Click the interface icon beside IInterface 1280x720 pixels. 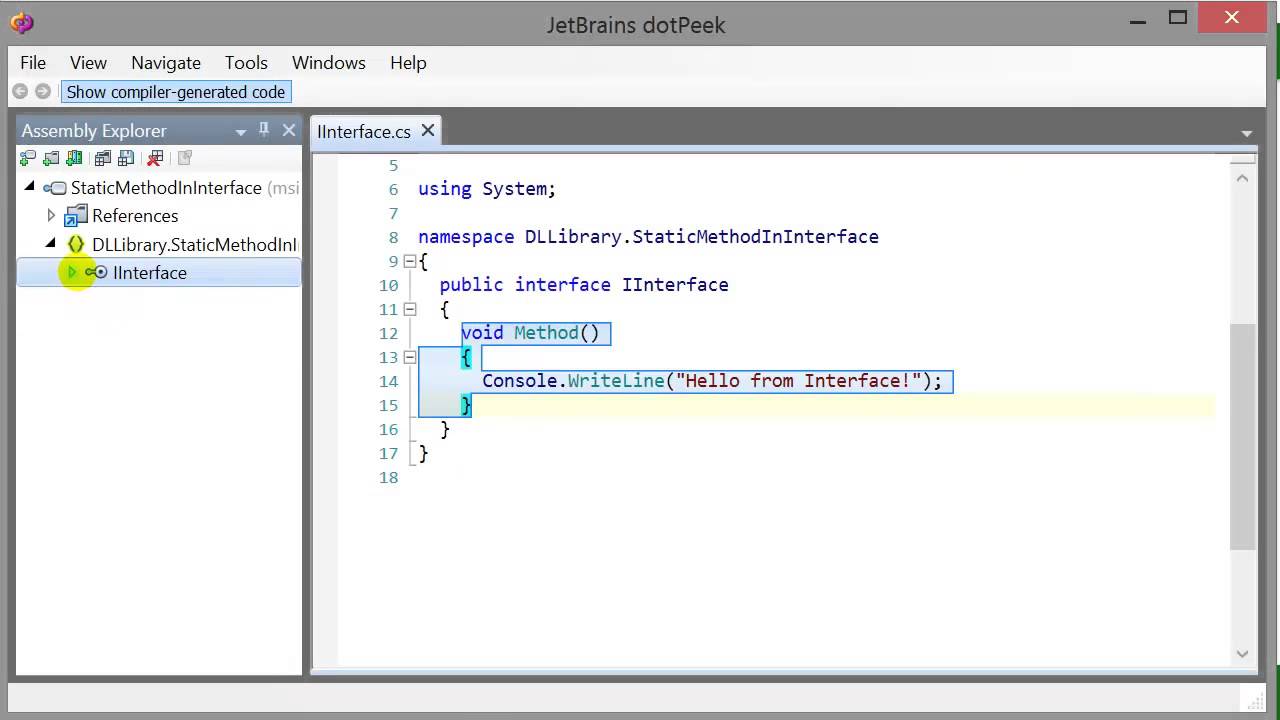(x=96, y=272)
